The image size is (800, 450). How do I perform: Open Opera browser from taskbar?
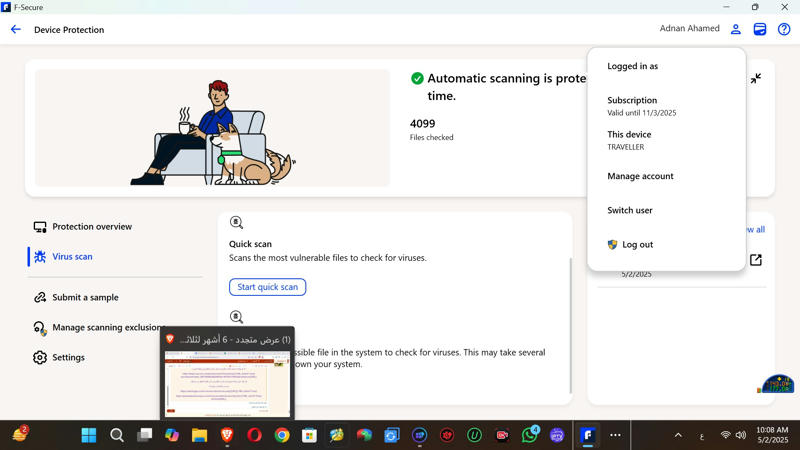[255, 435]
